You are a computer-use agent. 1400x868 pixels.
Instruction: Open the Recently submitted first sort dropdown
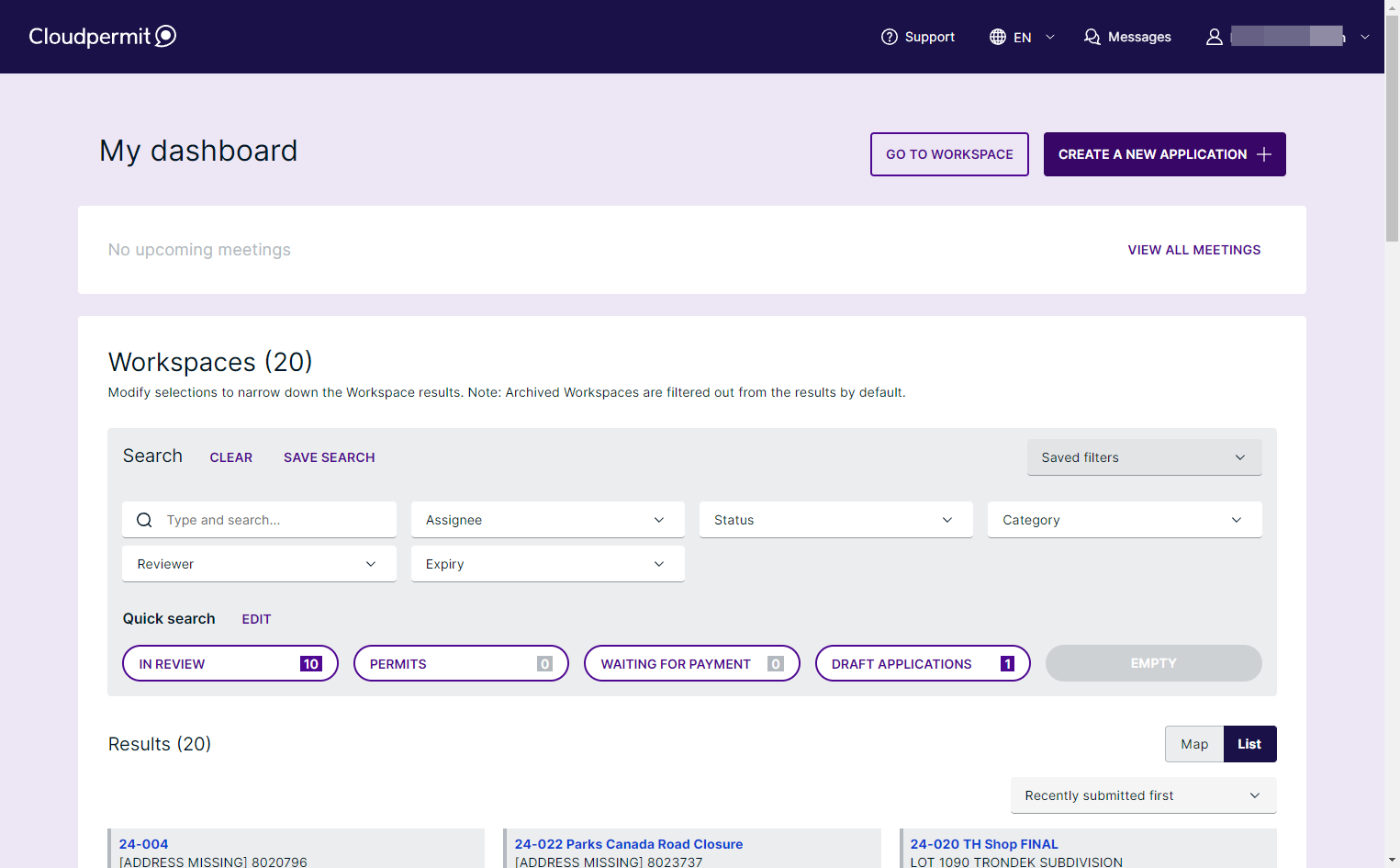[1143, 795]
